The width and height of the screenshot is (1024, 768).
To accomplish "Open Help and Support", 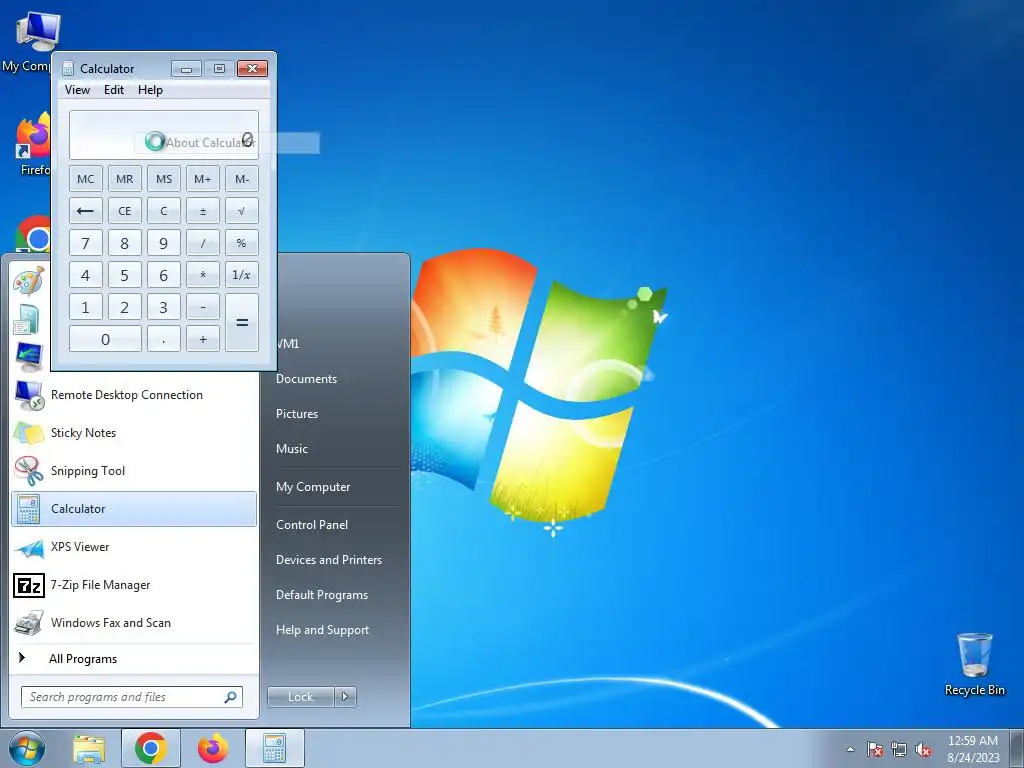I will tap(323, 630).
